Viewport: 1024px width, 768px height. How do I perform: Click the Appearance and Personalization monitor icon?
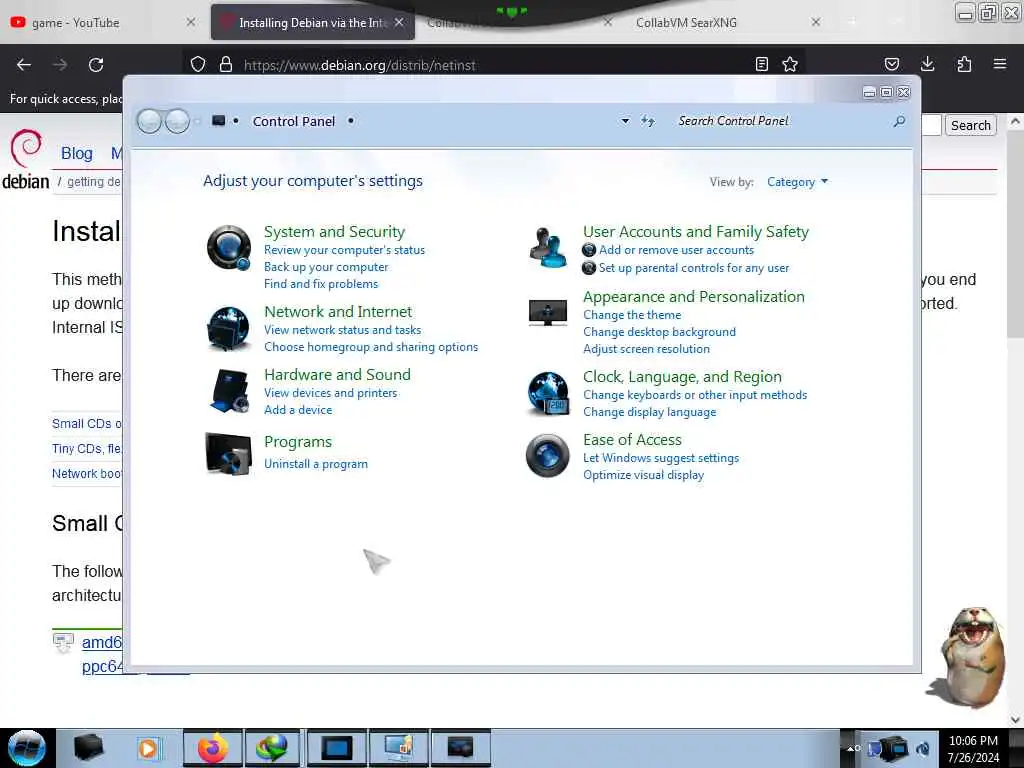click(x=548, y=313)
